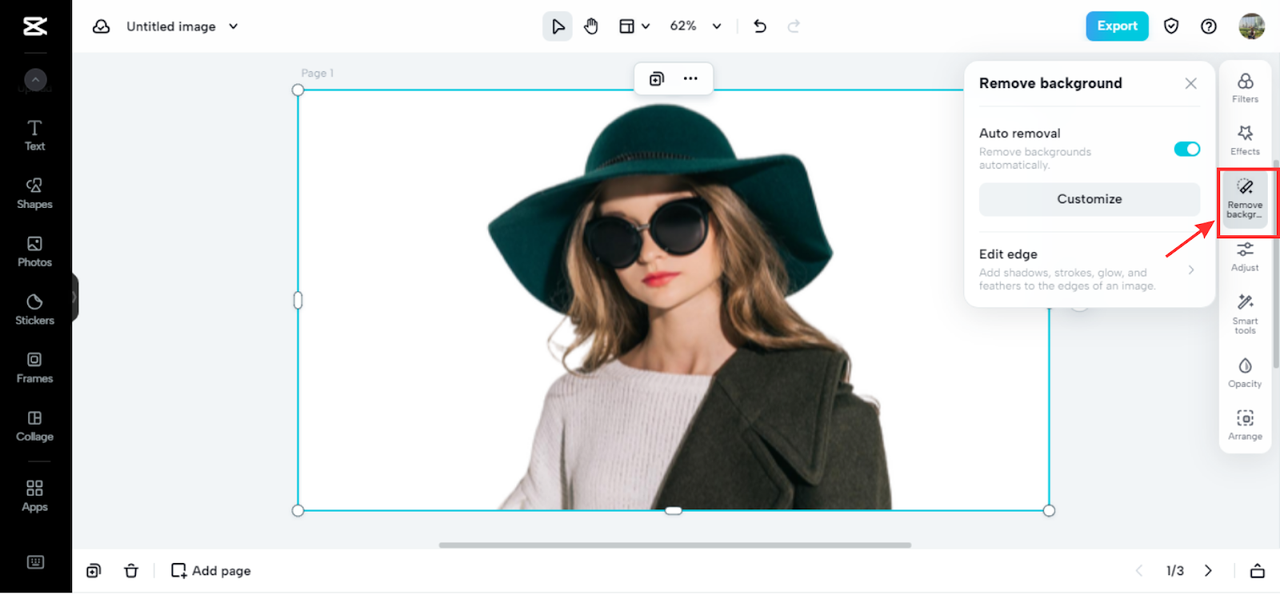The image size is (1280, 595).
Task: Click the Redo arrow
Action: (794, 26)
